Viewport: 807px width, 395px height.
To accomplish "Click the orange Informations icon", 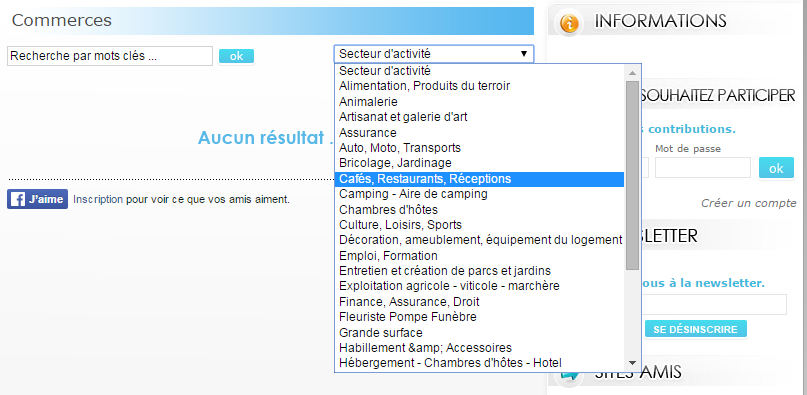I will pos(569,23).
